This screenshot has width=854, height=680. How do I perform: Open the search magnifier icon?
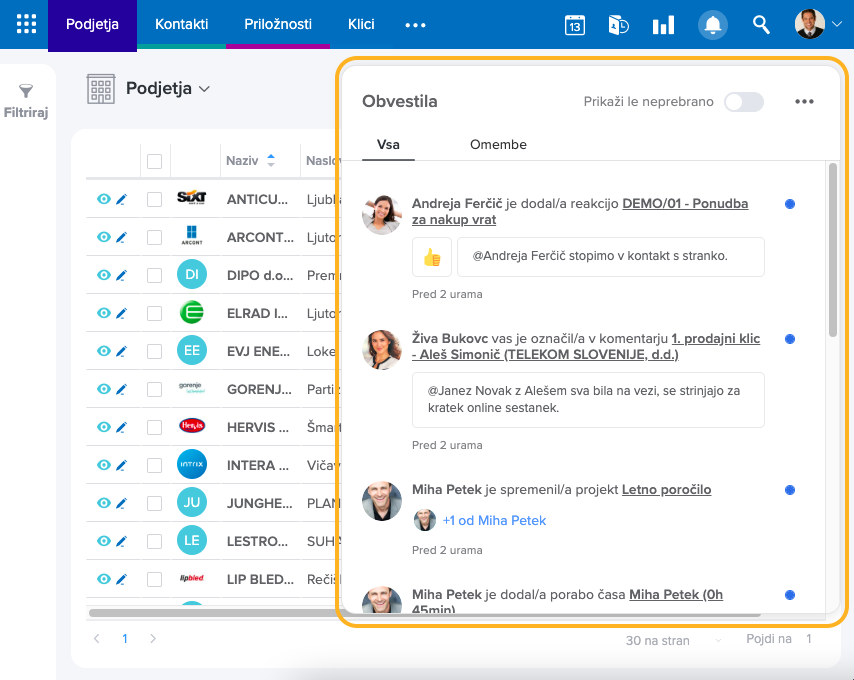coord(761,25)
